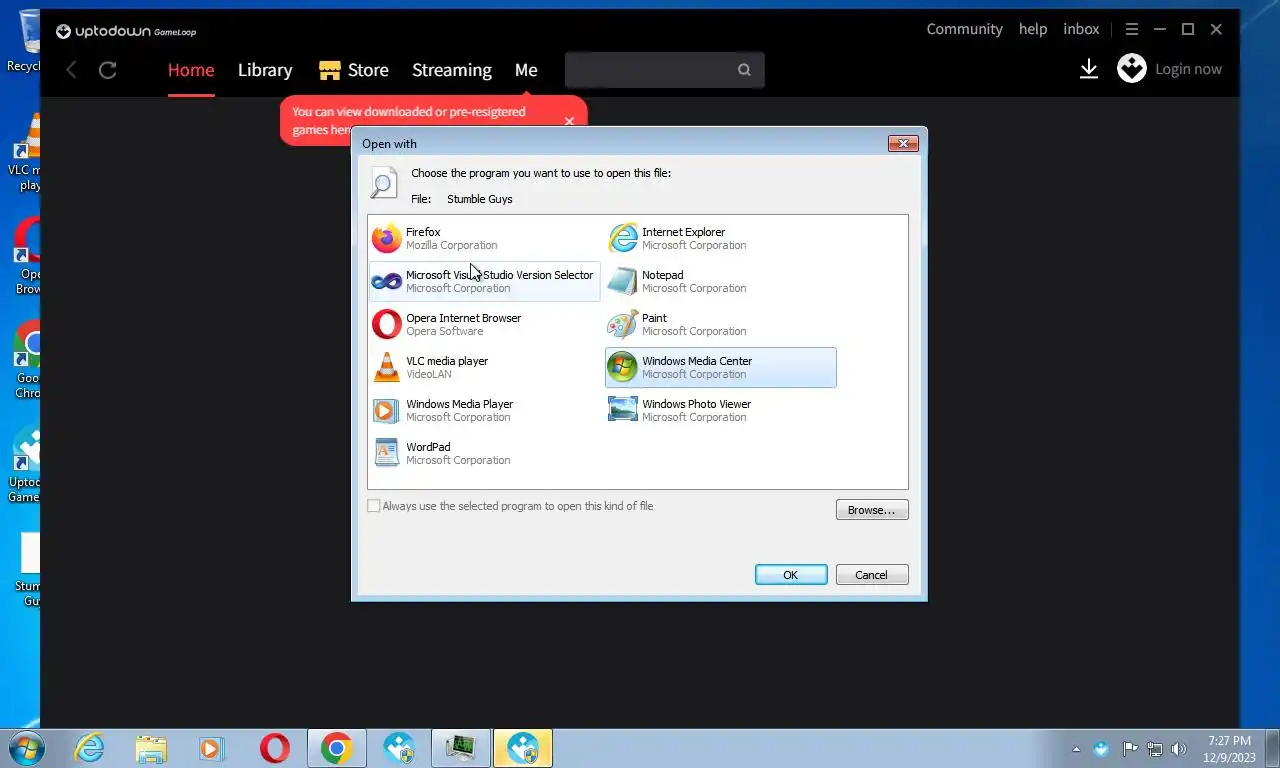The image size is (1280, 768).
Task: Click the volume icon in system tray
Action: [x=1179, y=749]
